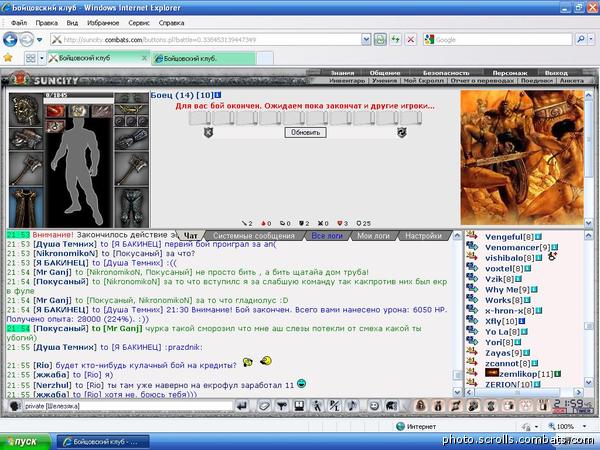Click the search magnifier icon next to Google box

[x=581, y=39]
